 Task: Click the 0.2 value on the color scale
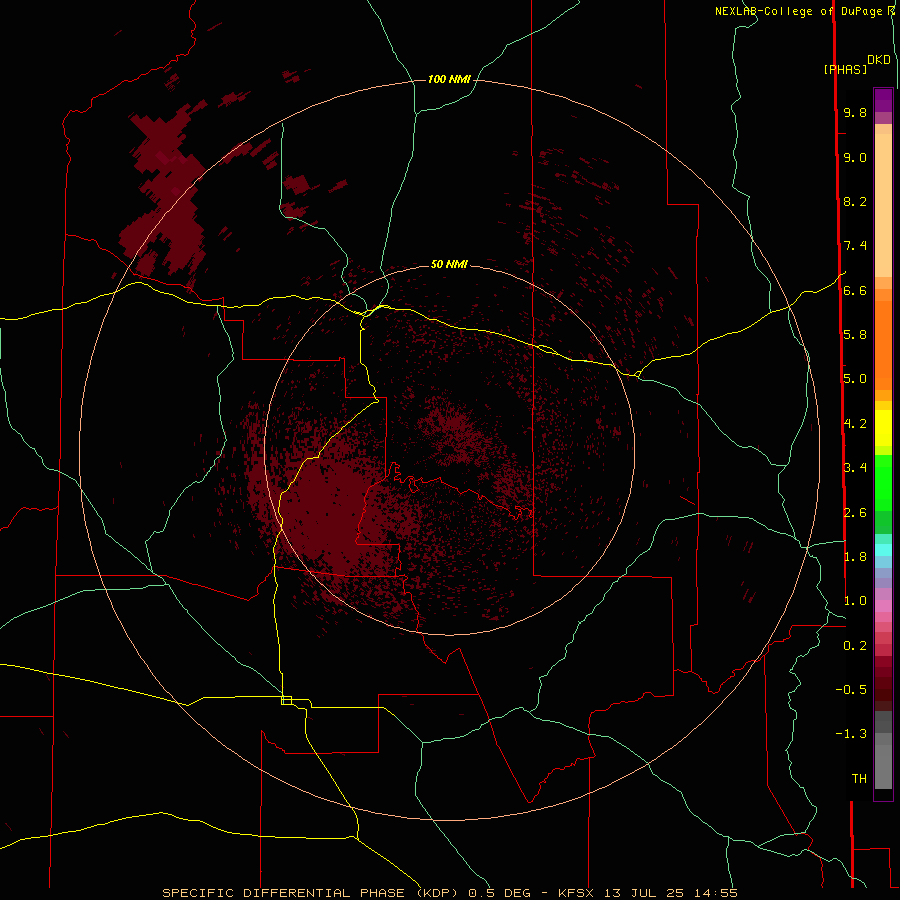(855, 646)
